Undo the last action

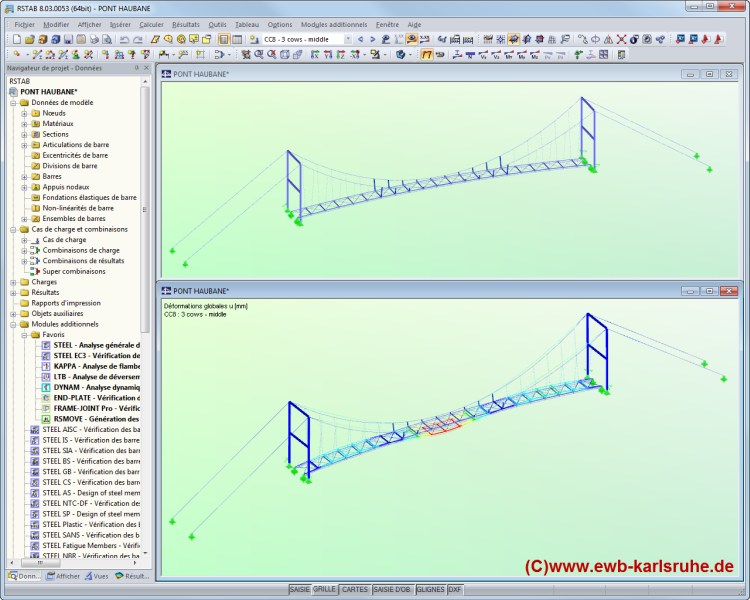(124, 39)
